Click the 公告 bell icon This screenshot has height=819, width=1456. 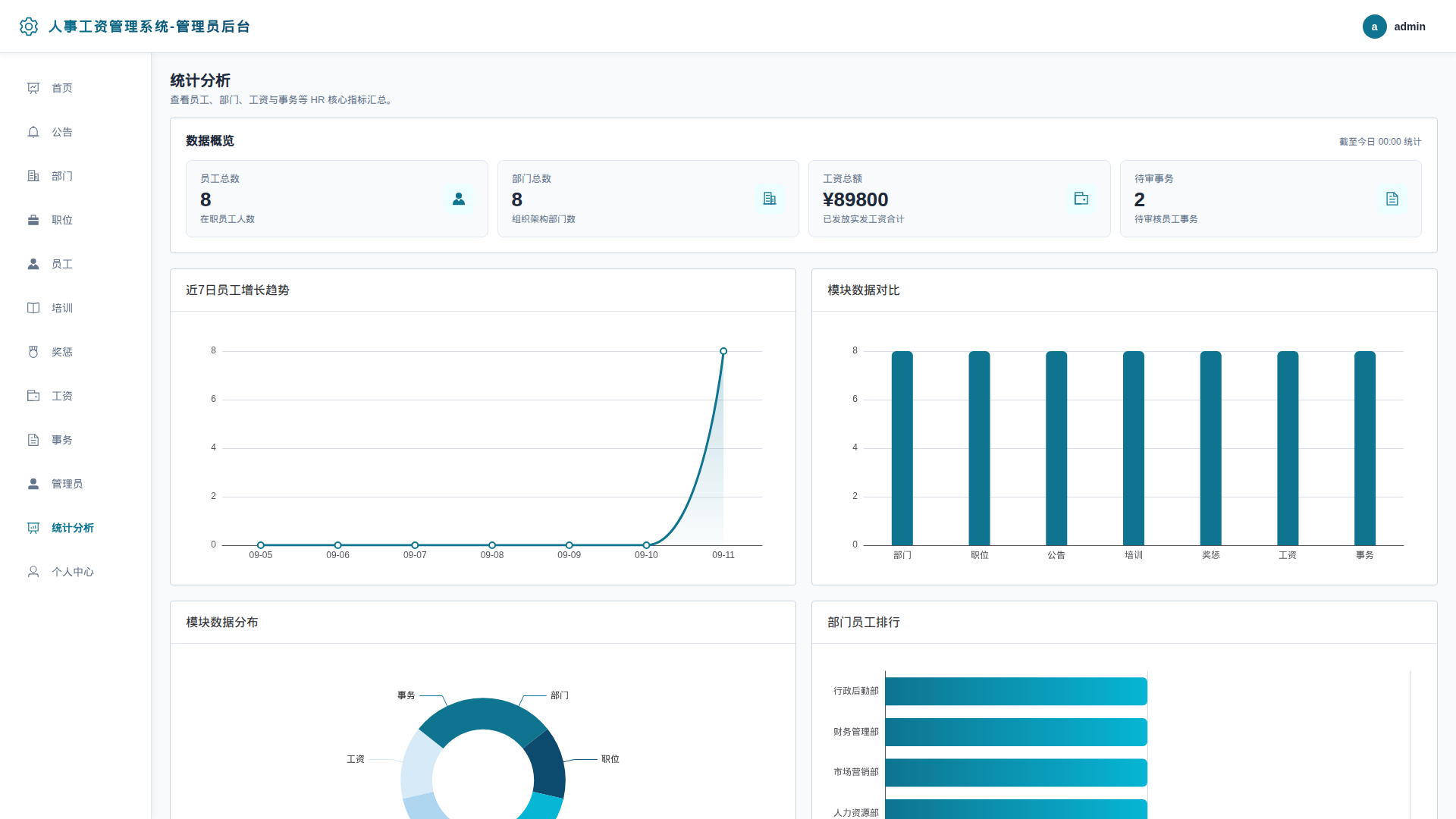[x=33, y=132]
